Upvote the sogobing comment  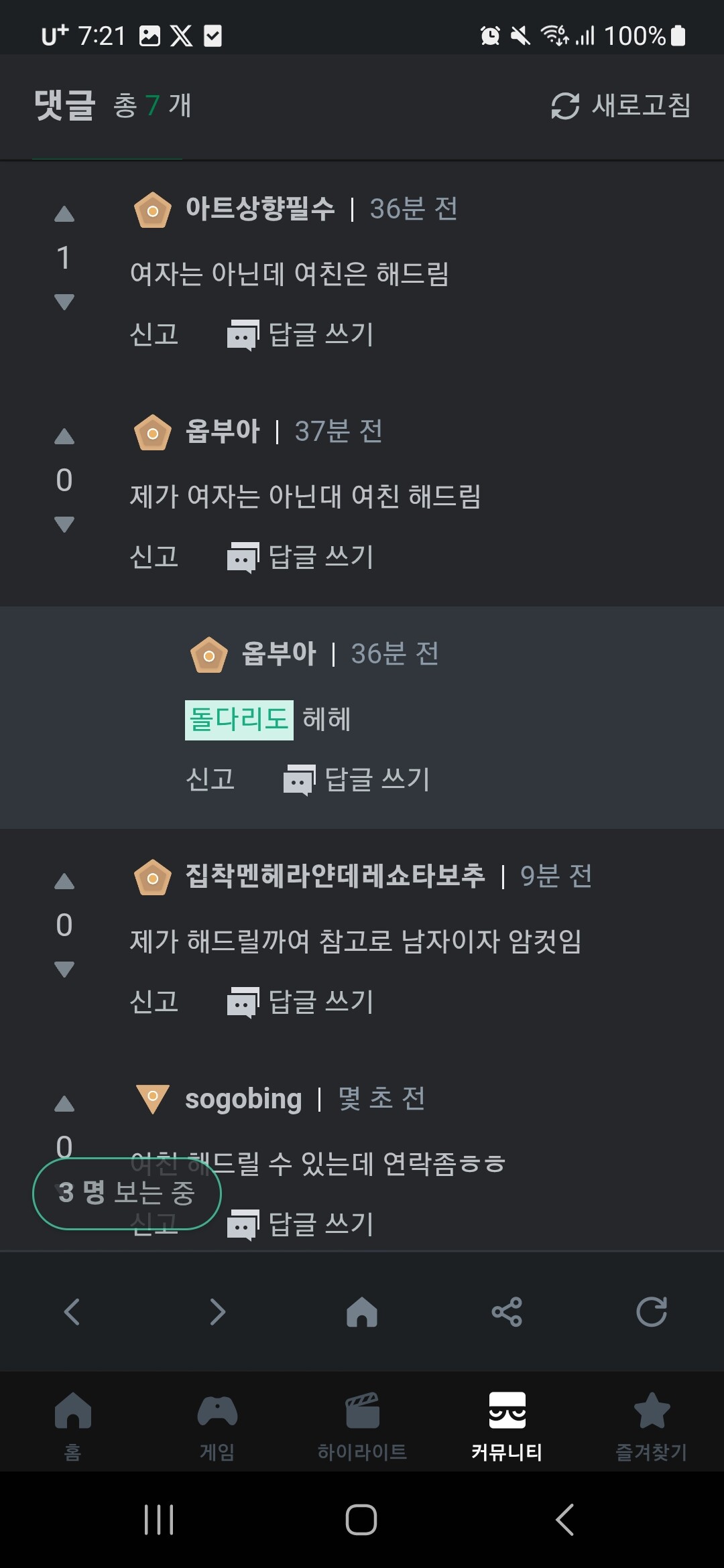click(64, 1104)
